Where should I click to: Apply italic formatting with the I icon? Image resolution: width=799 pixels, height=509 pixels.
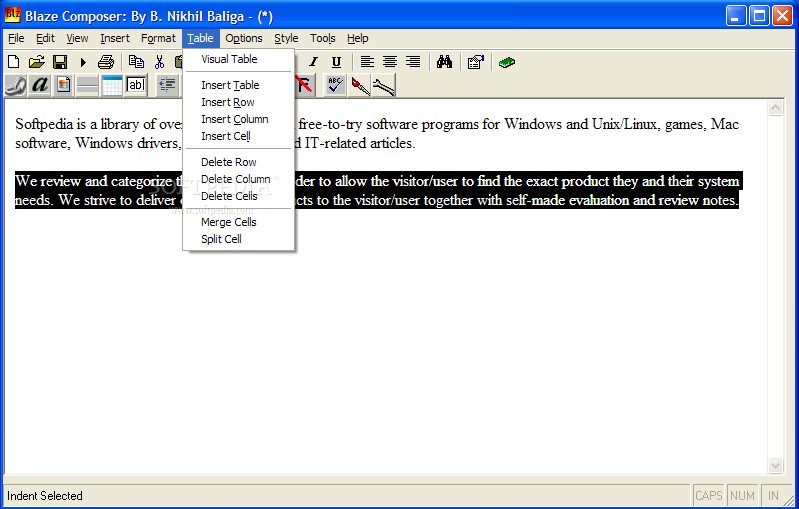point(313,62)
